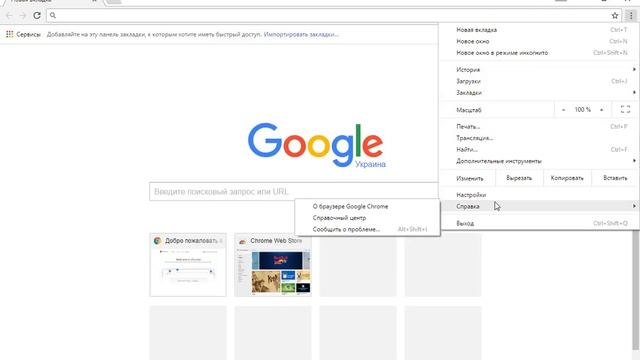Expand the История submenu
The width and height of the screenshot is (640, 360).
click(x=539, y=70)
